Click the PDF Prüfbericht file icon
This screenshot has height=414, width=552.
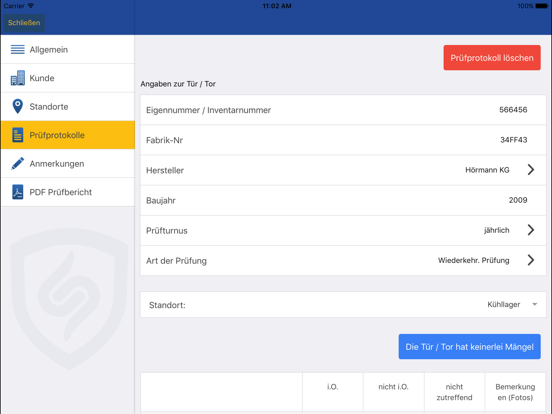coord(18,192)
